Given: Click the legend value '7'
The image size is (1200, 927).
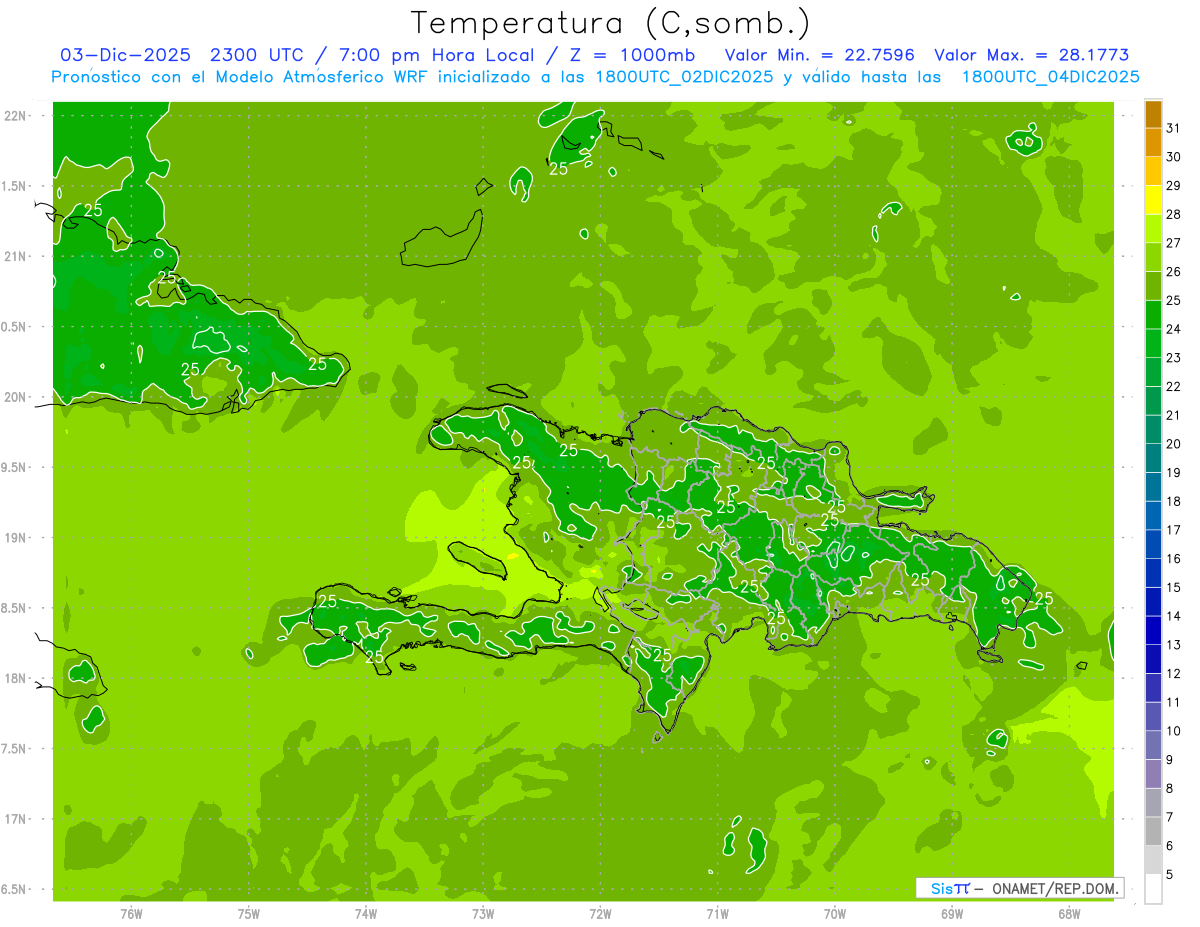Looking at the screenshot, I should pos(1170,818).
